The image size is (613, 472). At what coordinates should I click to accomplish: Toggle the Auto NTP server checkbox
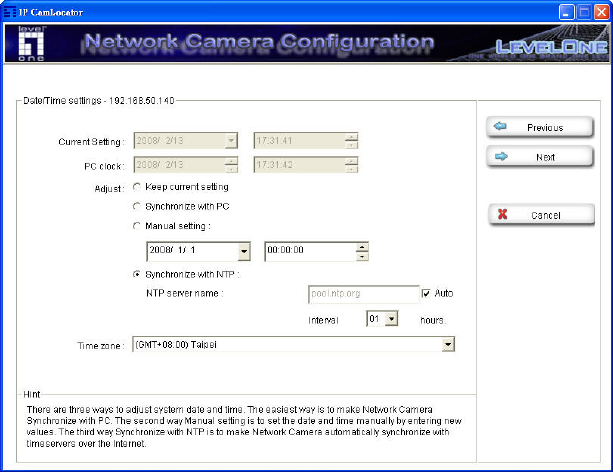tap(426, 293)
